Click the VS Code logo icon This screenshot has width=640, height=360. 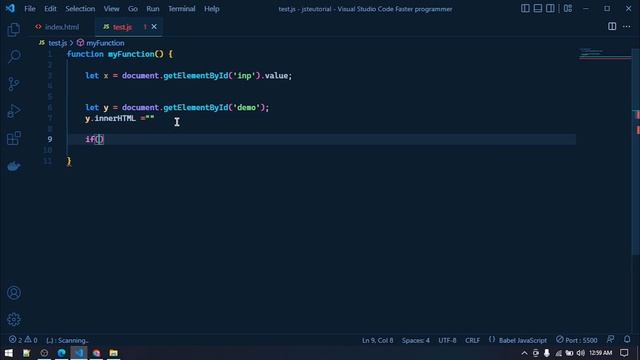[10, 8]
